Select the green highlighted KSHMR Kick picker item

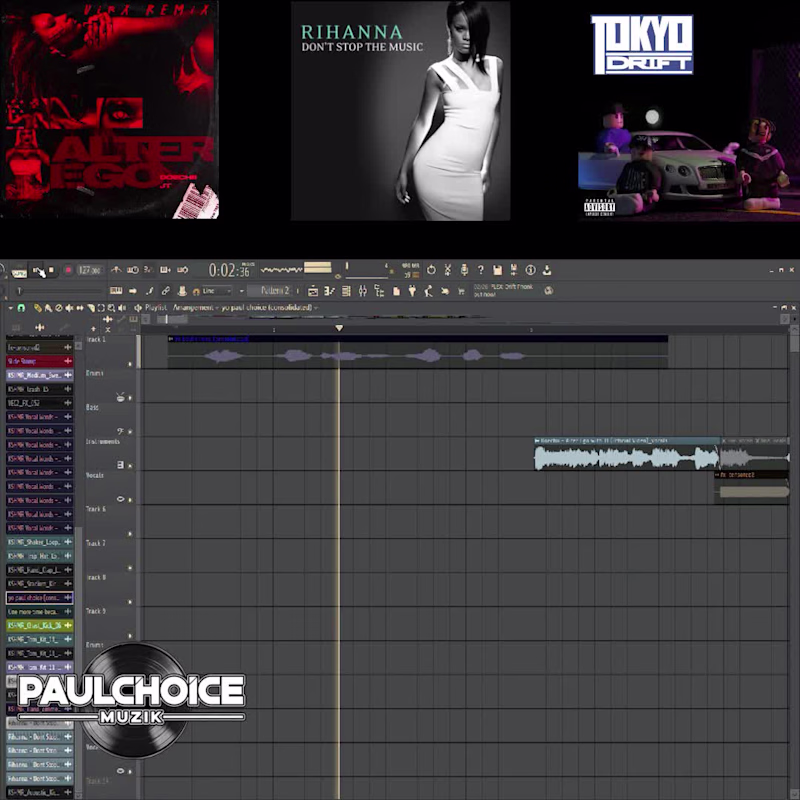point(40,625)
